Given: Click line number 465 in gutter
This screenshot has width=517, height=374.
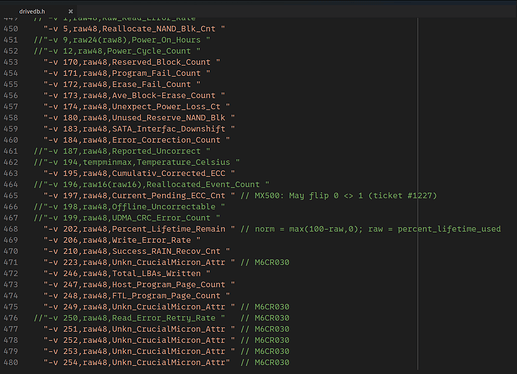Looking at the screenshot, I should click(11, 195).
